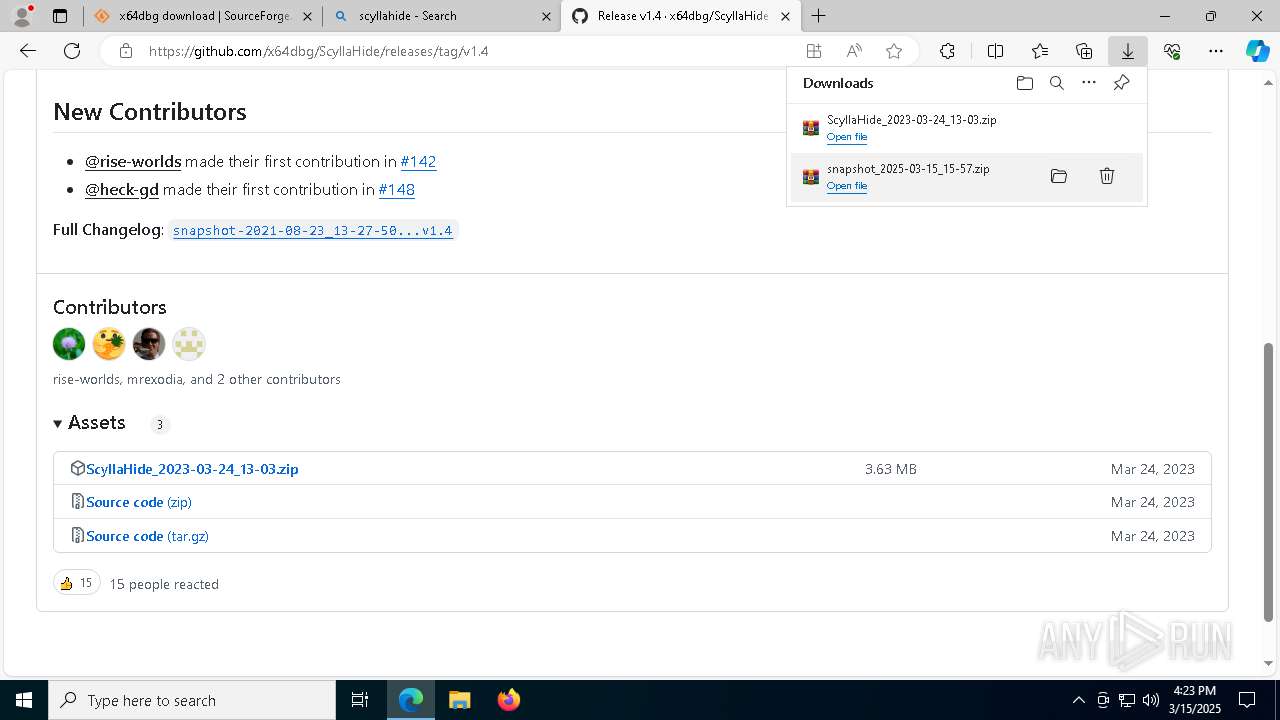Pin the Downloads panel

tap(1121, 83)
